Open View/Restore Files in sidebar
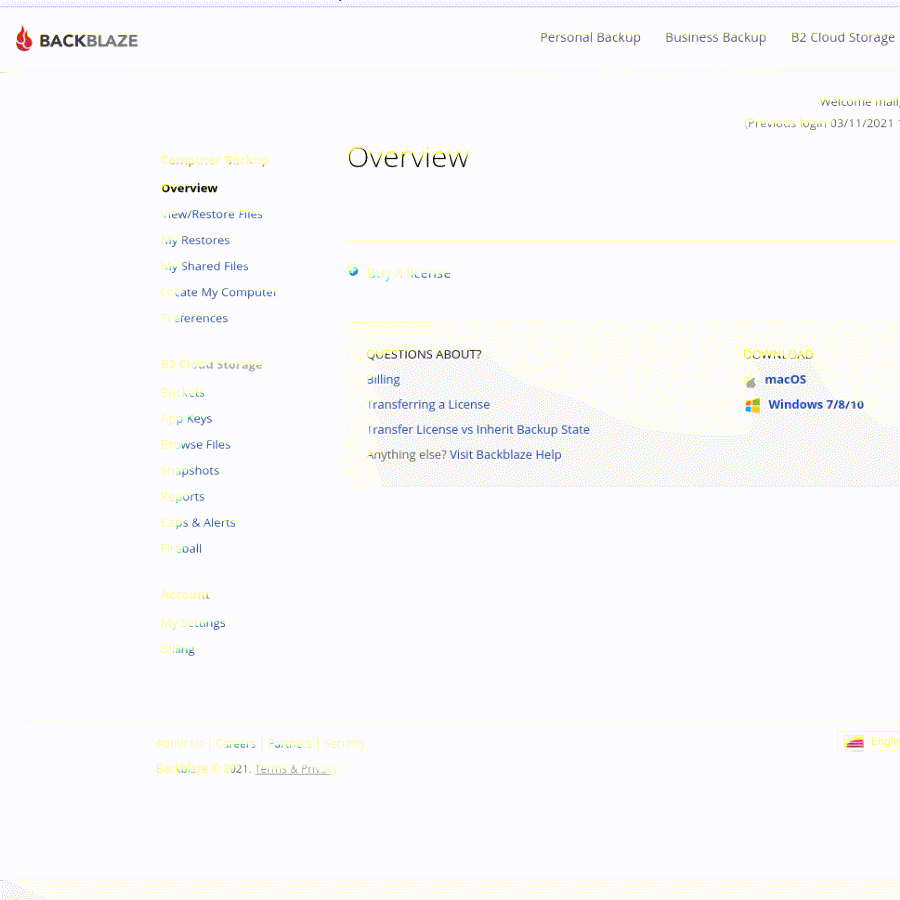The image size is (900, 900). tap(211, 214)
